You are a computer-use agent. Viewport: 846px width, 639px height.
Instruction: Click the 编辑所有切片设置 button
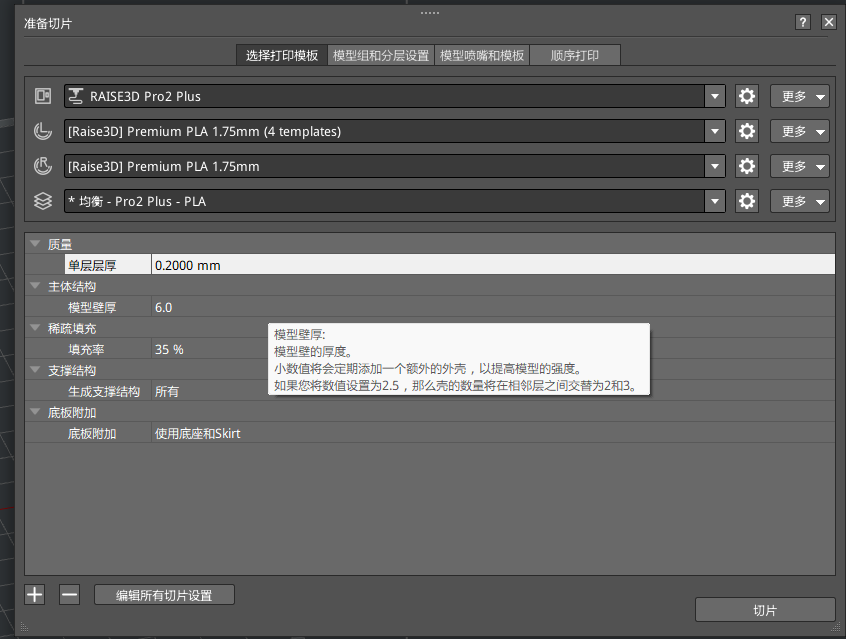coord(164,595)
